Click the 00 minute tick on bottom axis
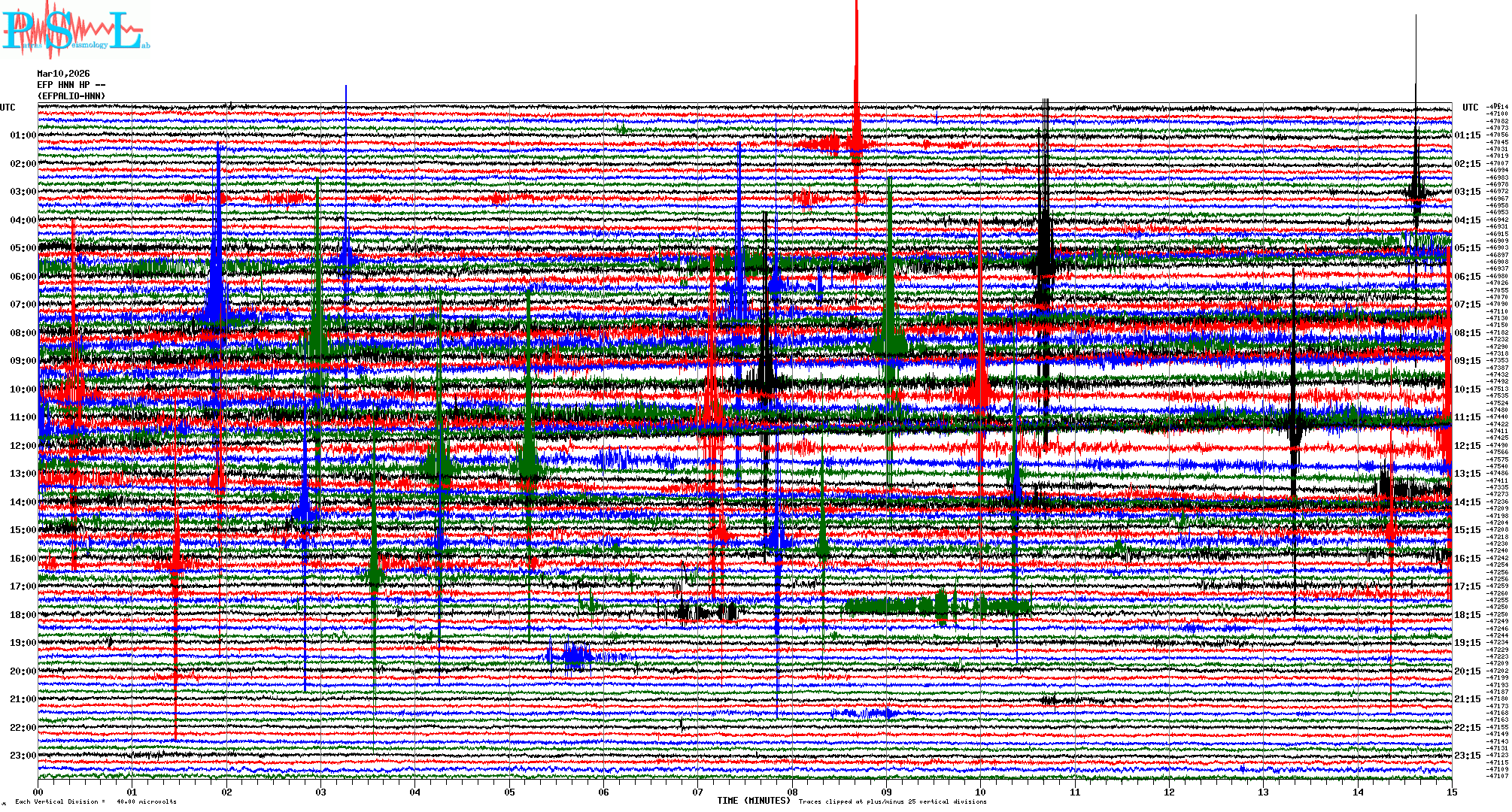The width and height of the screenshot is (1512, 812). pyautogui.click(x=38, y=792)
